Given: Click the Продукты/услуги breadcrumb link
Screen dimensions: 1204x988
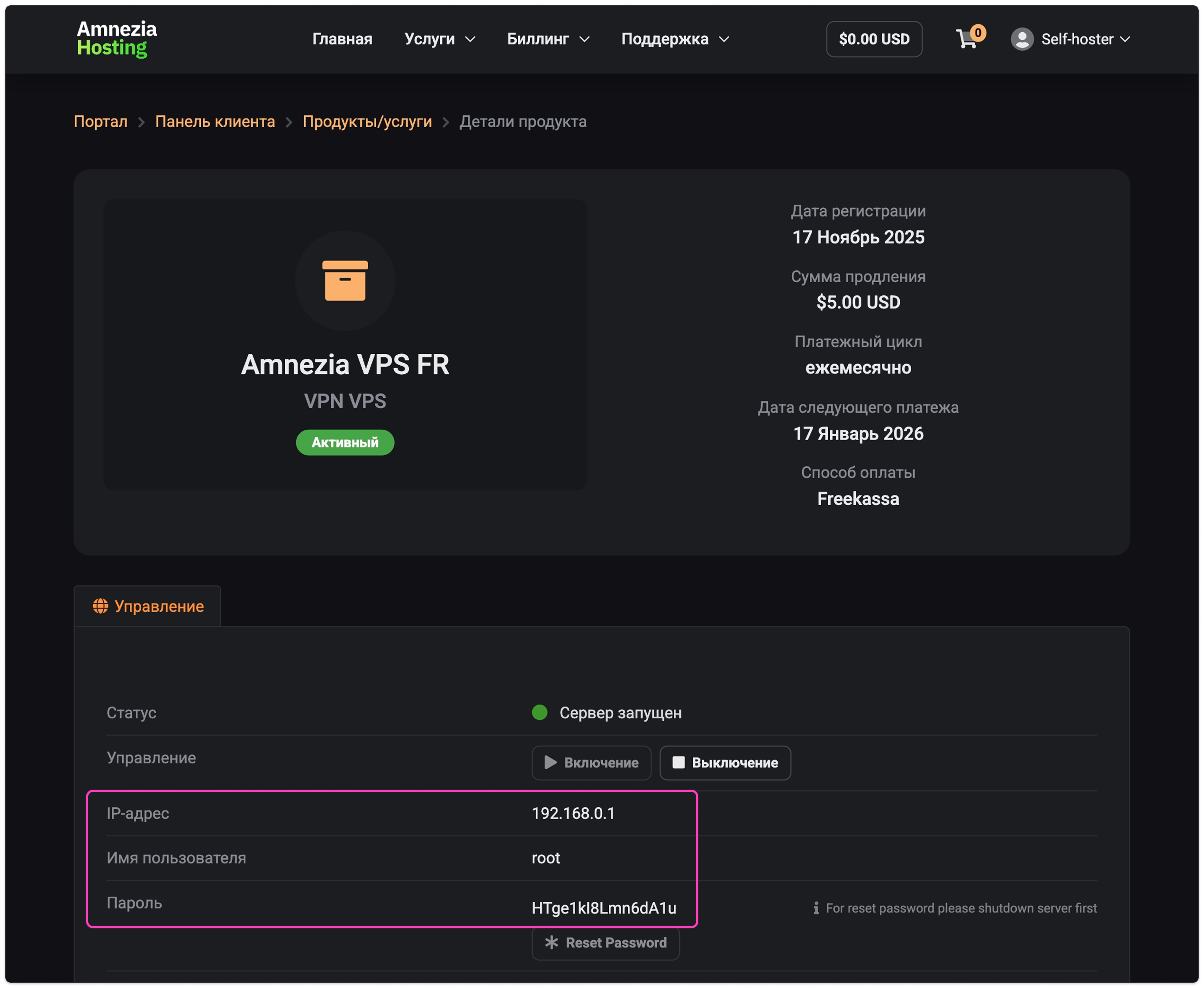Looking at the screenshot, I should click(x=367, y=122).
